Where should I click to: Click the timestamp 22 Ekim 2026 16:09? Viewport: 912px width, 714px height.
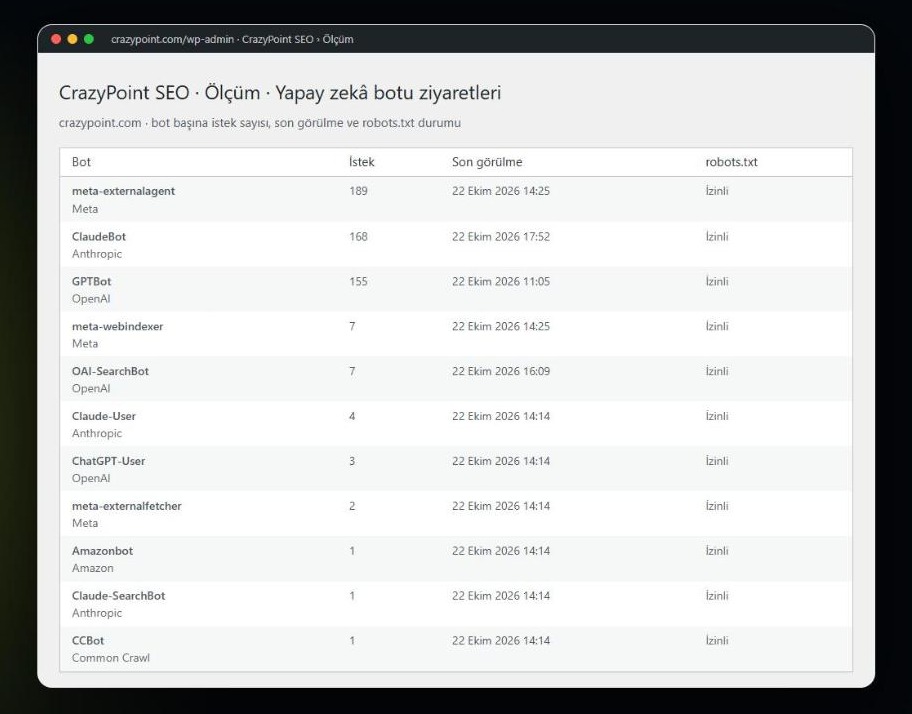(501, 371)
